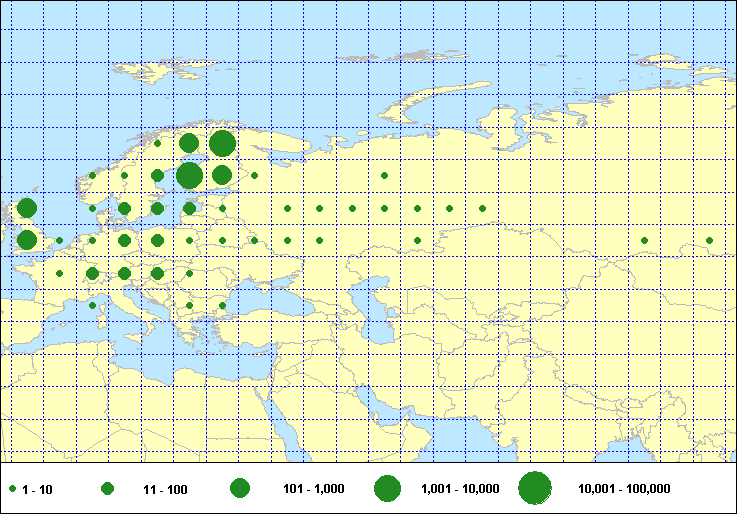This screenshot has width=737, height=514.
Task: Click the 10,001 - 100,000 legend circle
Action: (535, 488)
